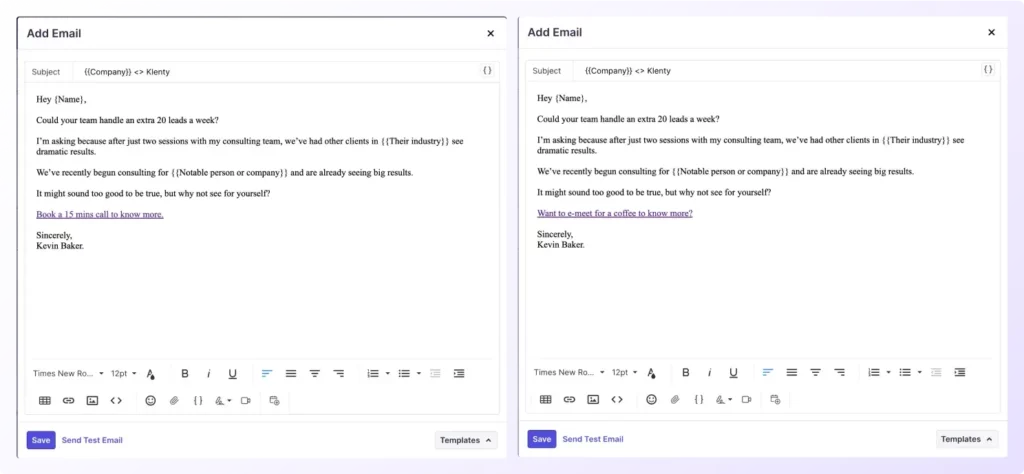Viewport: 1024px width, 474px height.
Task: Click Subject placeholder braces icon, left dialog
Action: [x=487, y=71]
